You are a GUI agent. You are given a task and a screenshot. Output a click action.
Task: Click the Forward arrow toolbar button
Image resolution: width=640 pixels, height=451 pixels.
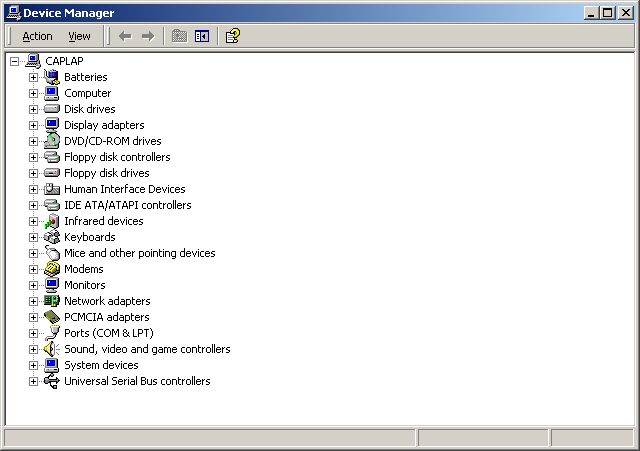pos(148,36)
